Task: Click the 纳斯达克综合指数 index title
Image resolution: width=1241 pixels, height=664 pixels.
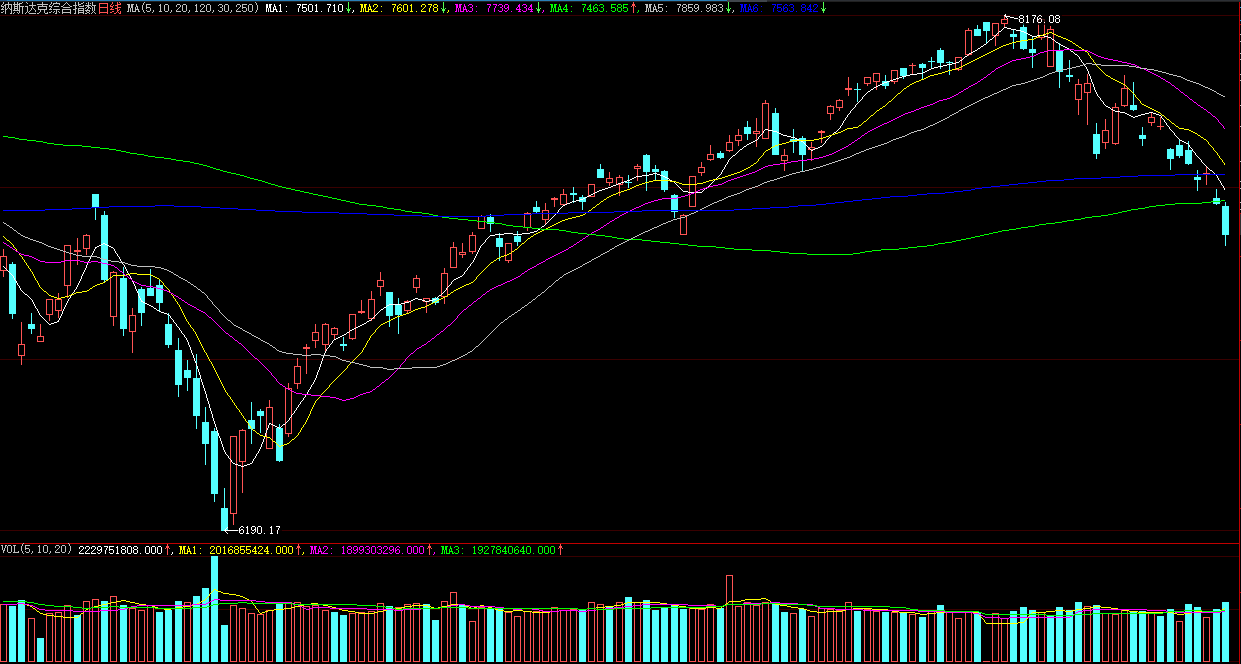Action: point(48,8)
